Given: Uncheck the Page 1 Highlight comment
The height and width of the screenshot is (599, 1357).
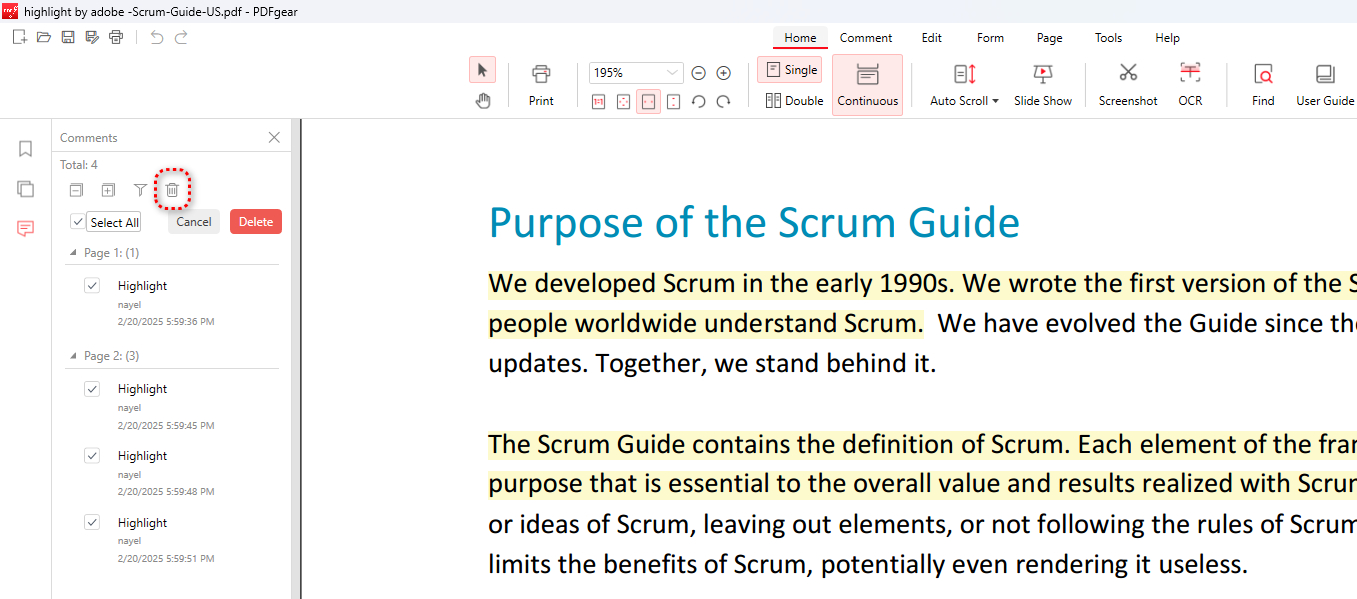Looking at the screenshot, I should tap(92, 286).
